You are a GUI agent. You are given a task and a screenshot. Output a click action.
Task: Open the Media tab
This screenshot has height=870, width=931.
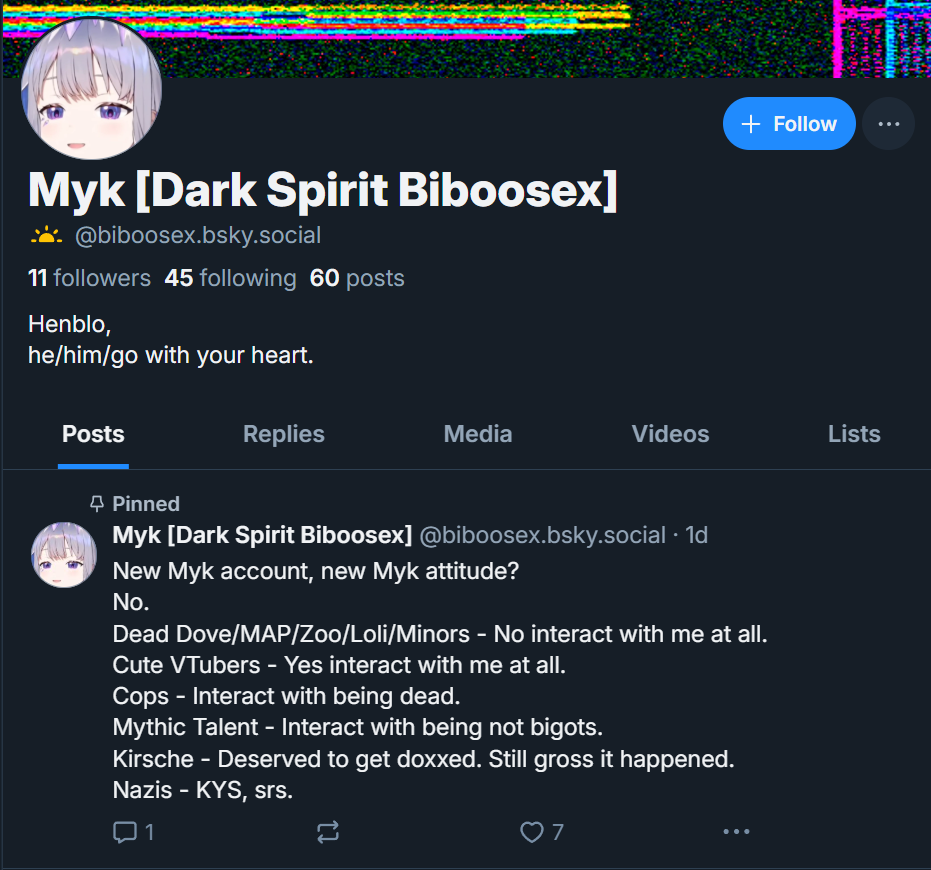(x=478, y=434)
